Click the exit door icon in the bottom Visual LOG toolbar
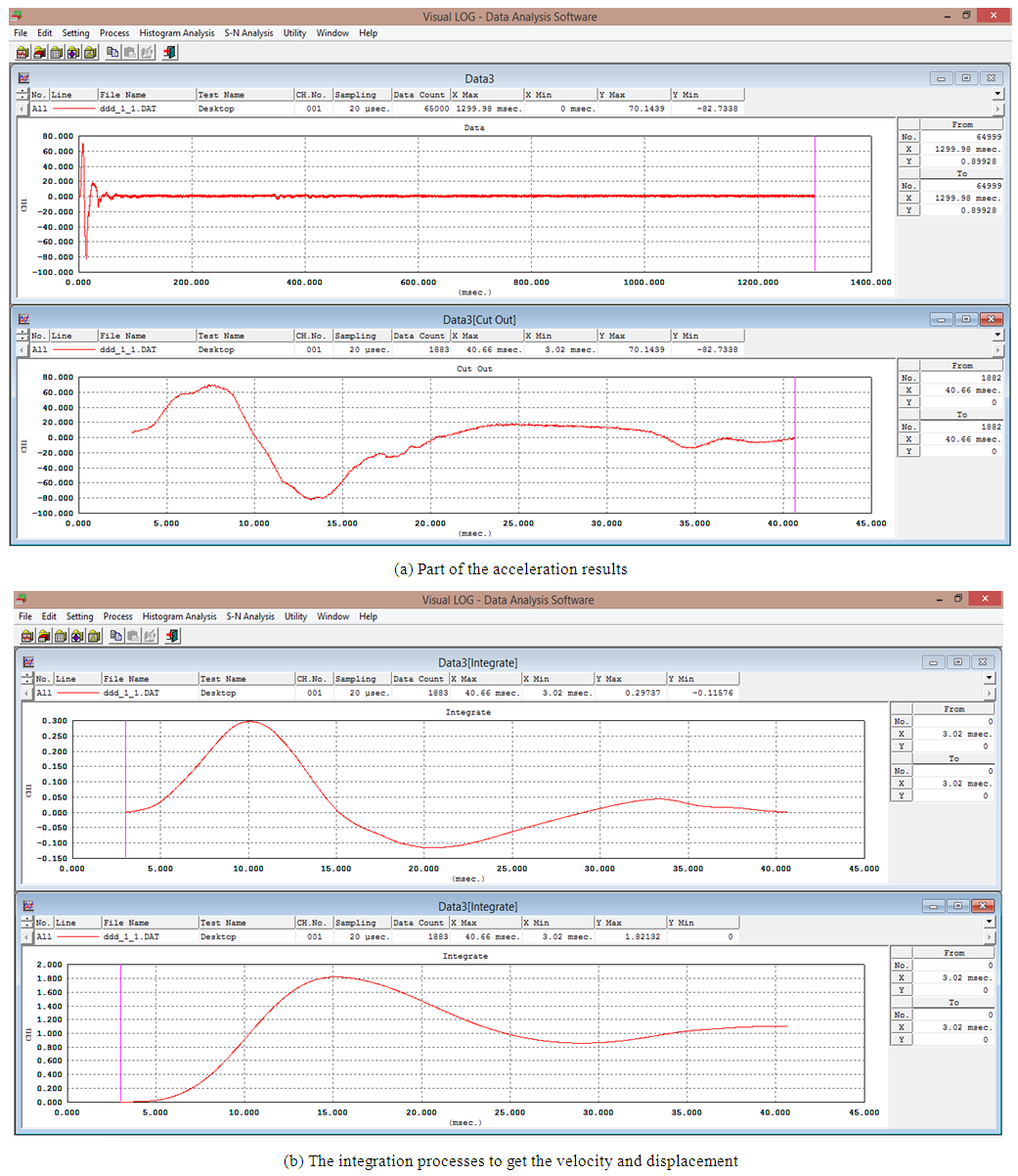Screen dimensions: 1018x1176 click(x=173, y=636)
